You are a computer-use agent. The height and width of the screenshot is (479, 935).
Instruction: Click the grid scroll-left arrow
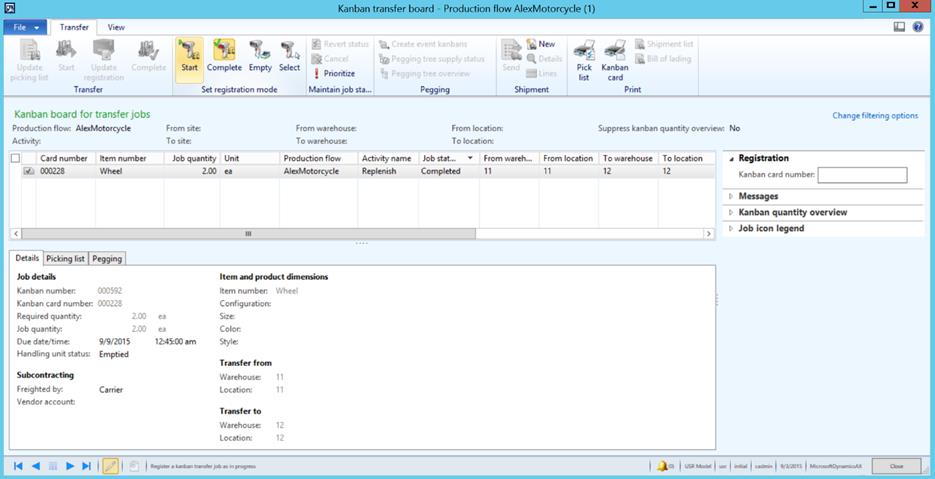[16, 234]
